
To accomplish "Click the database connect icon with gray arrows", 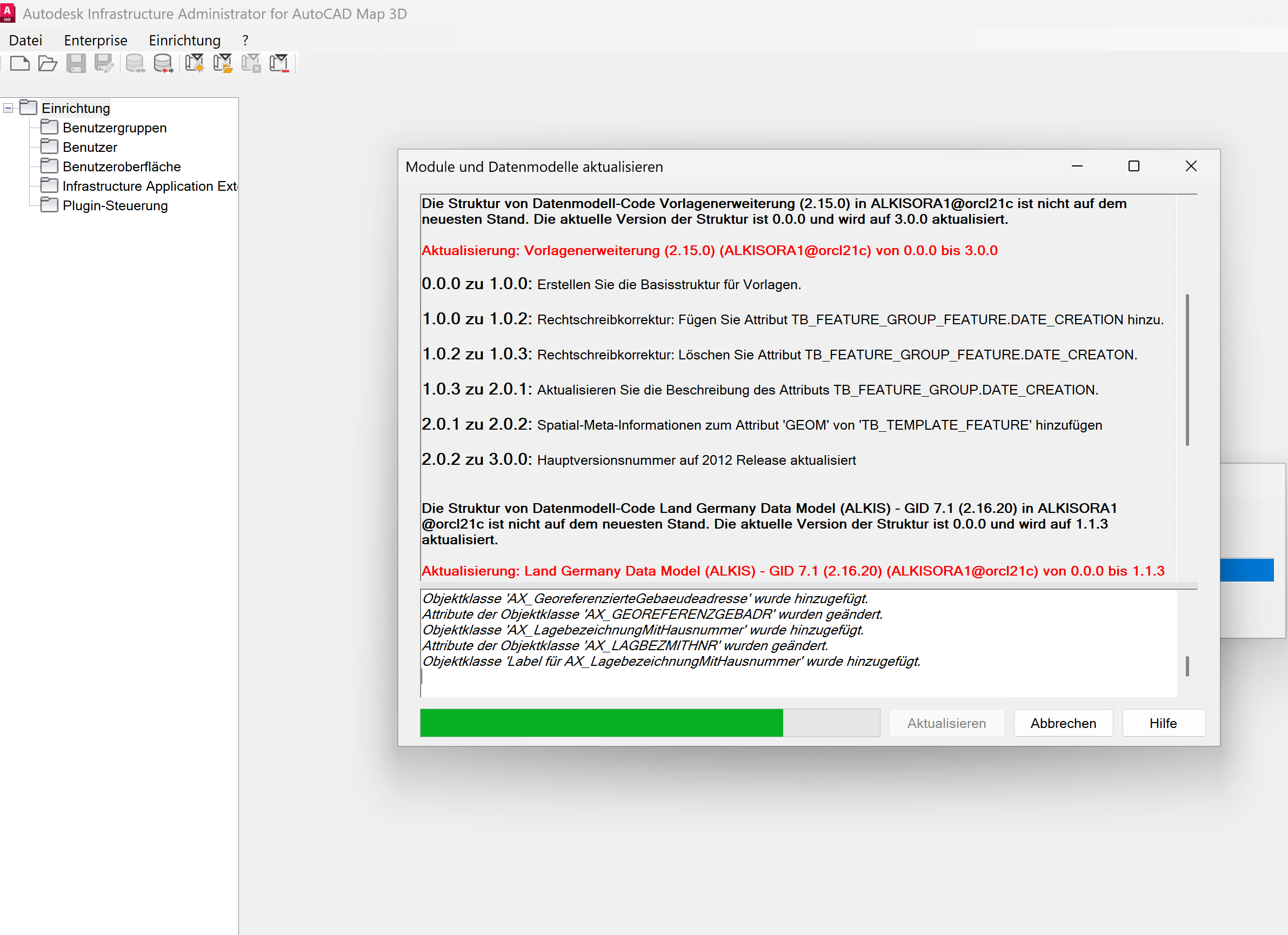I will (x=135, y=63).
